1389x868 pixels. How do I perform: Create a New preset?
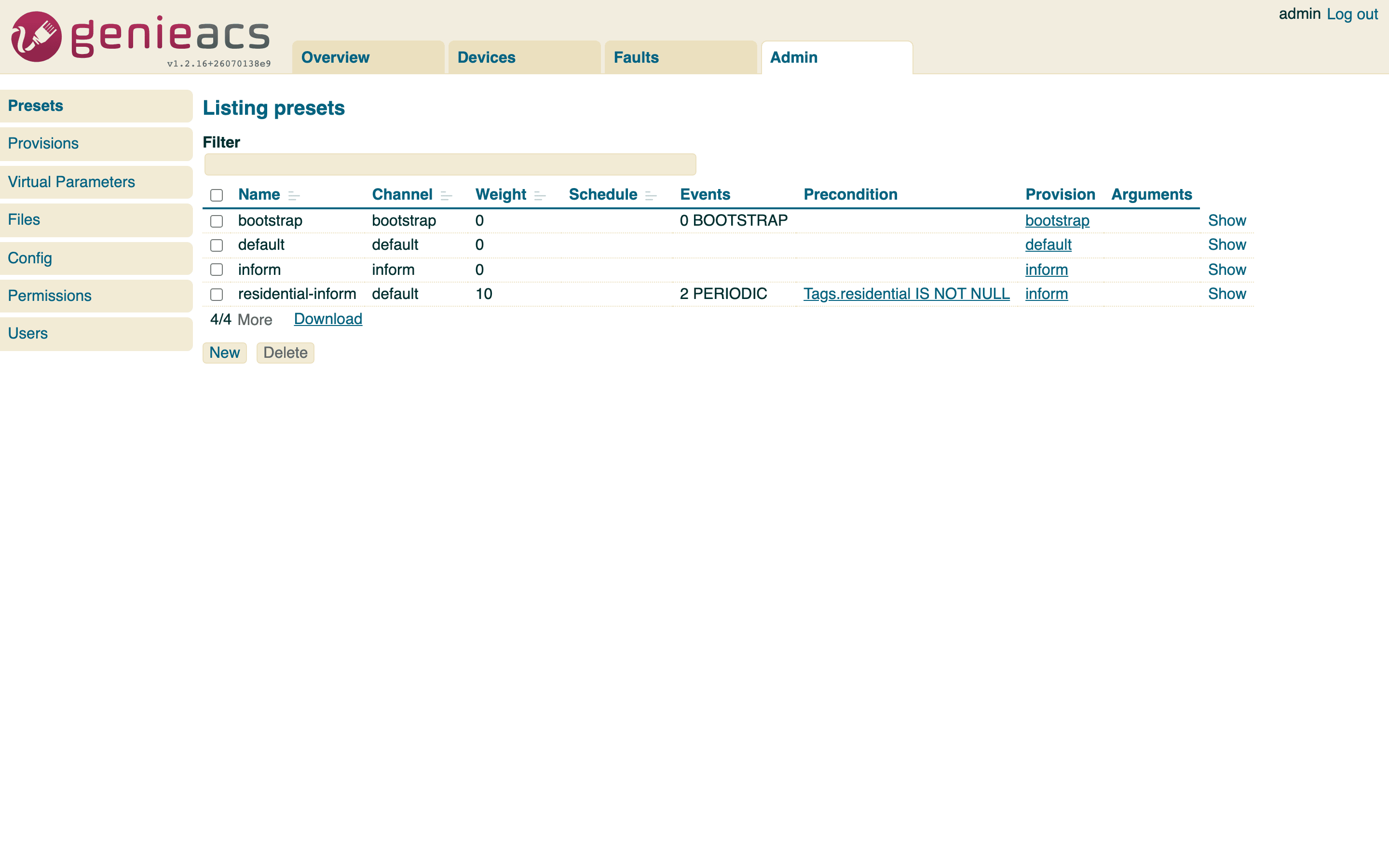coord(224,353)
